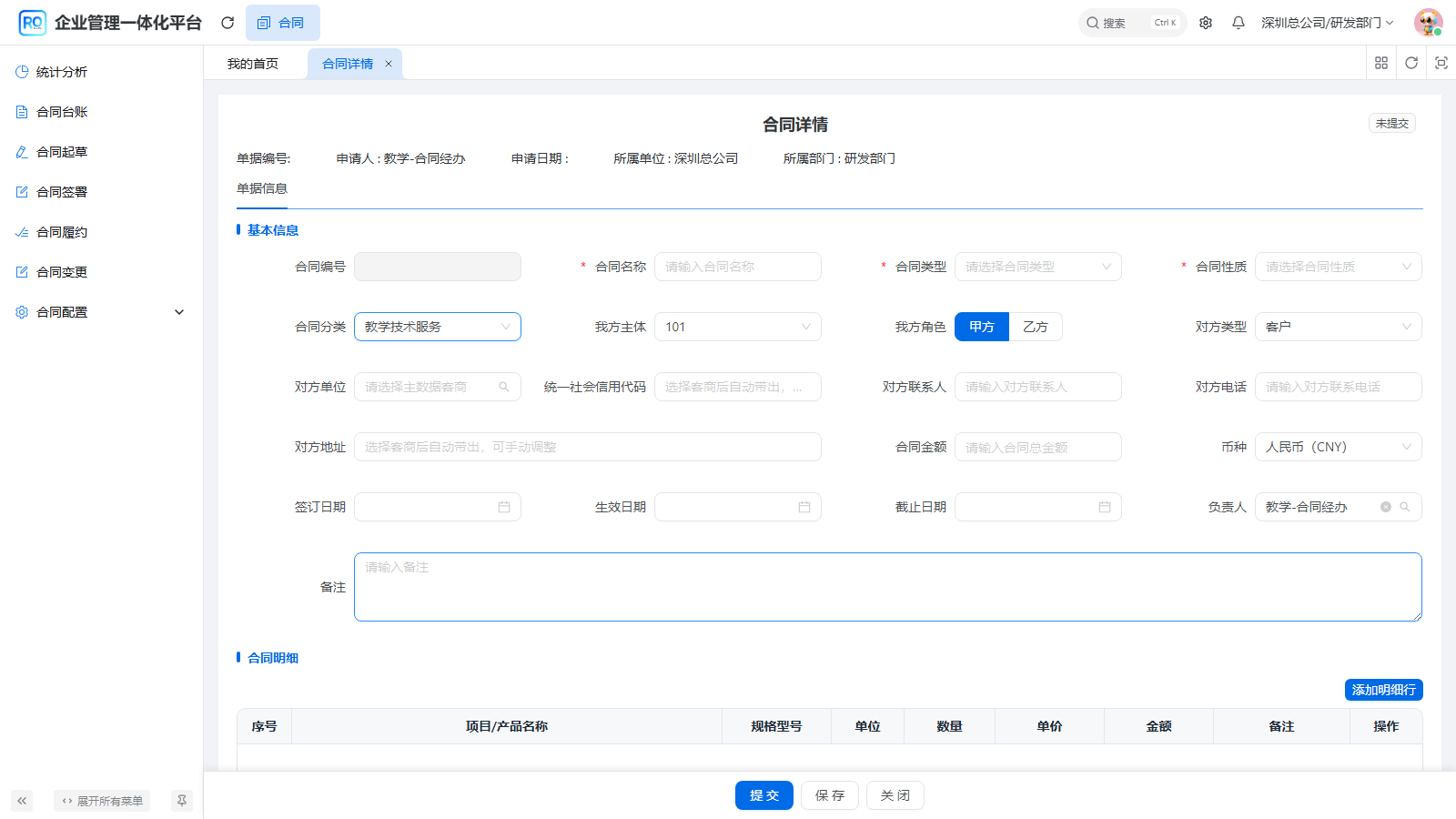Select the 合同 top module tab
1456x819 pixels.
[x=282, y=23]
